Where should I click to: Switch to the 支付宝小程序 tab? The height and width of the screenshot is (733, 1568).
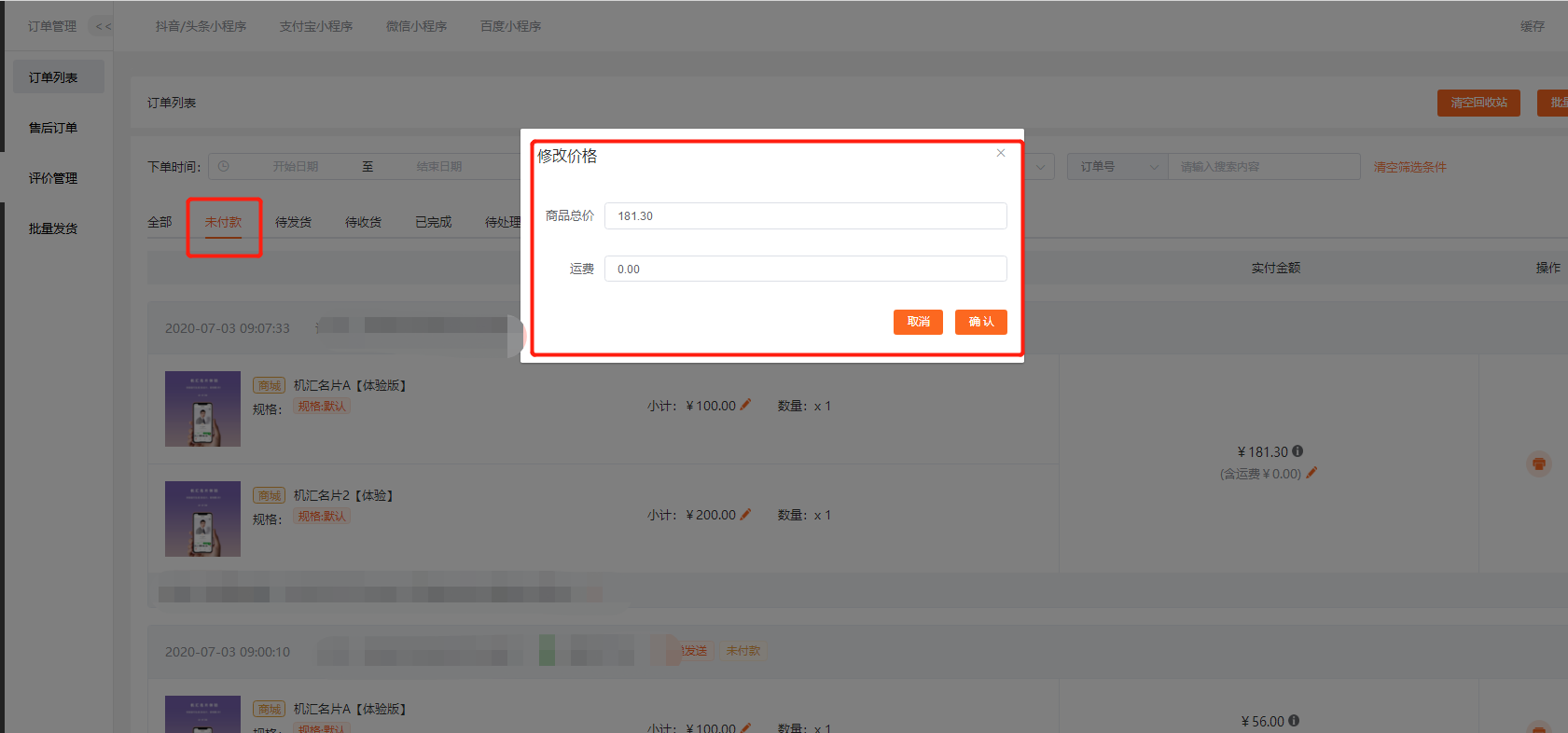(316, 26)
